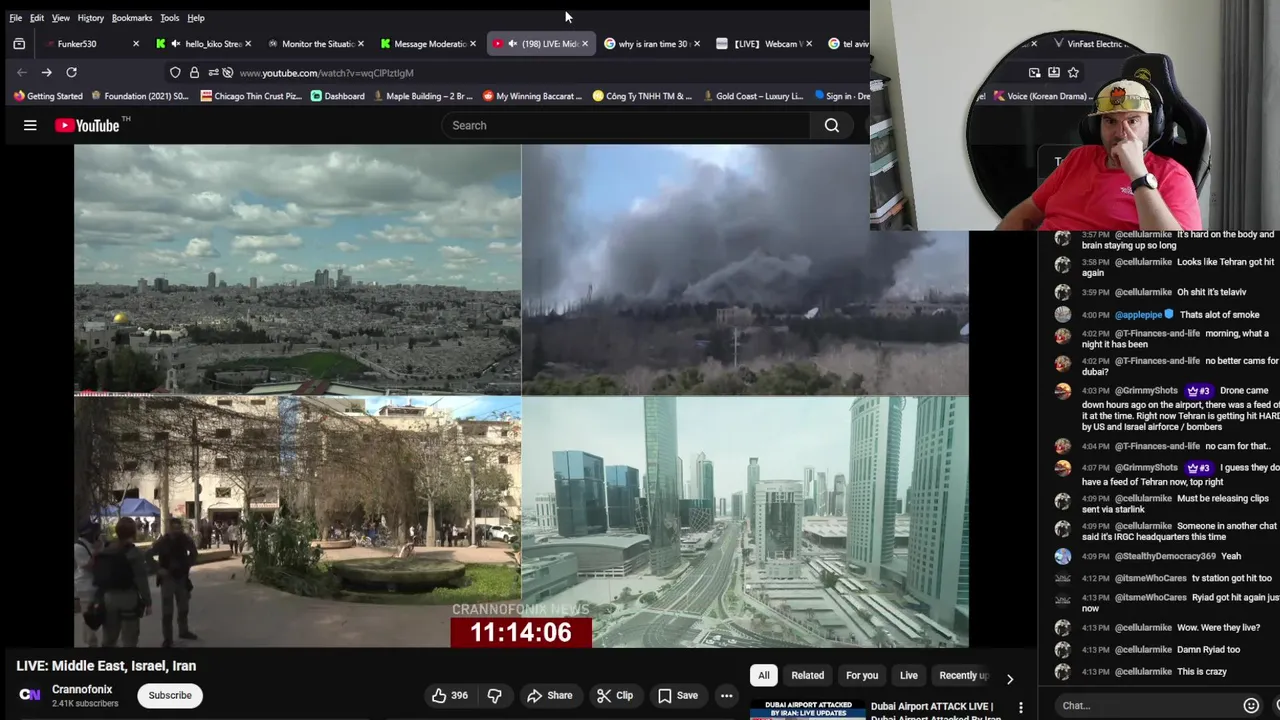Unmute the hello_kiko tab speaker icon
1280x720 pixels.
[x=176, y=44]
